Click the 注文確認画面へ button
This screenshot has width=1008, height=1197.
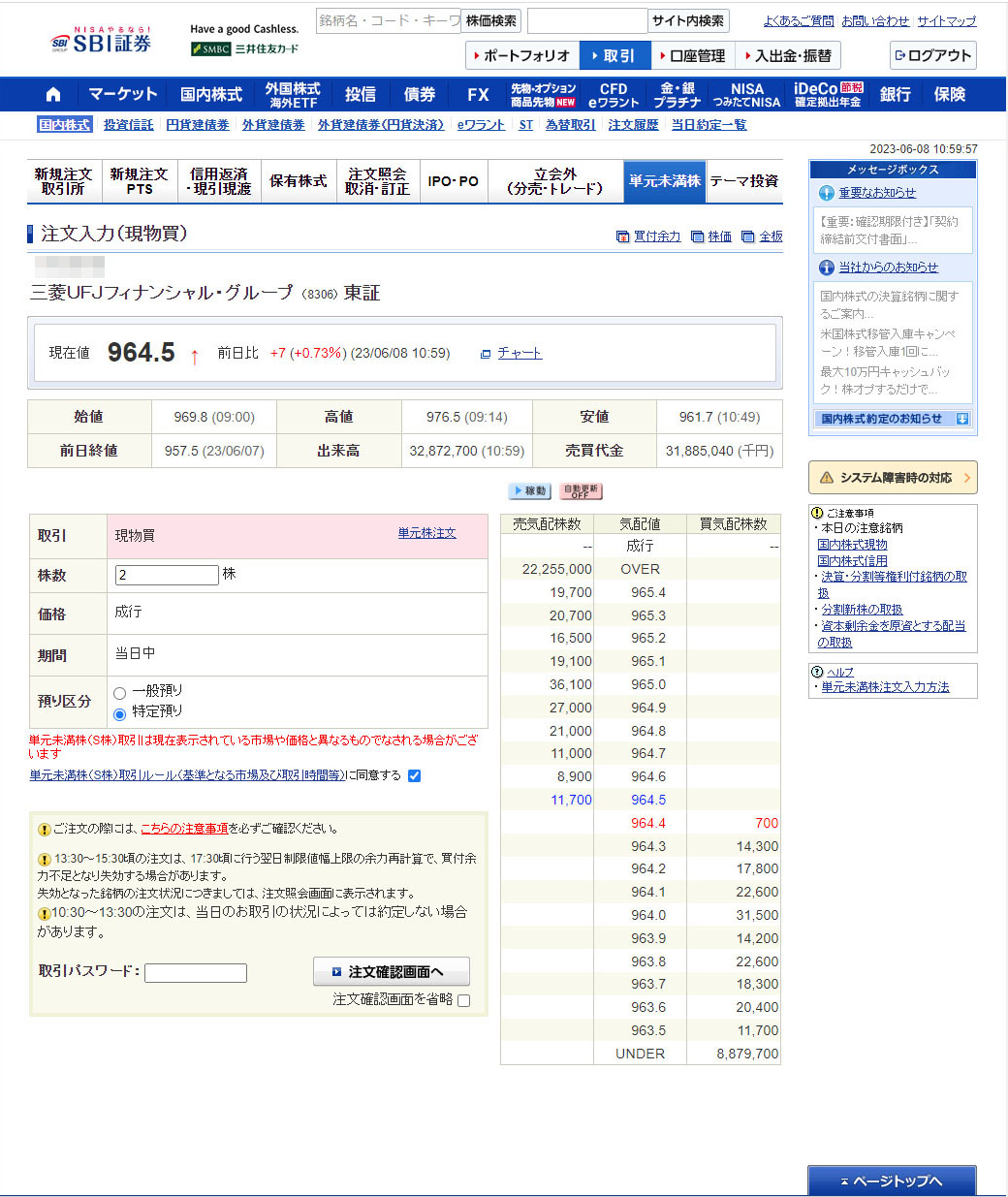pos(391,971)
